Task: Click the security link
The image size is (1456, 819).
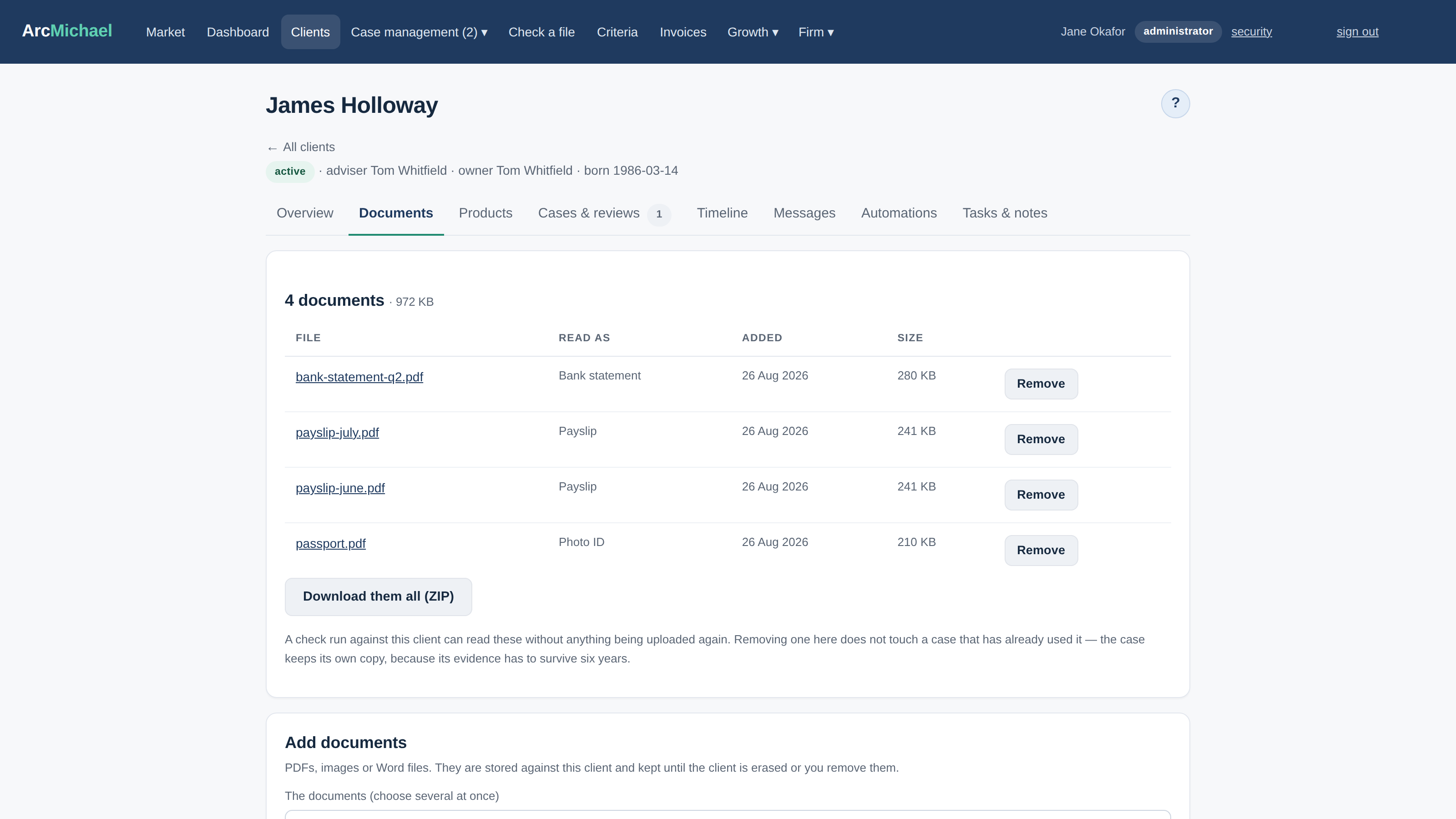Action: (x=1251, y=32)
